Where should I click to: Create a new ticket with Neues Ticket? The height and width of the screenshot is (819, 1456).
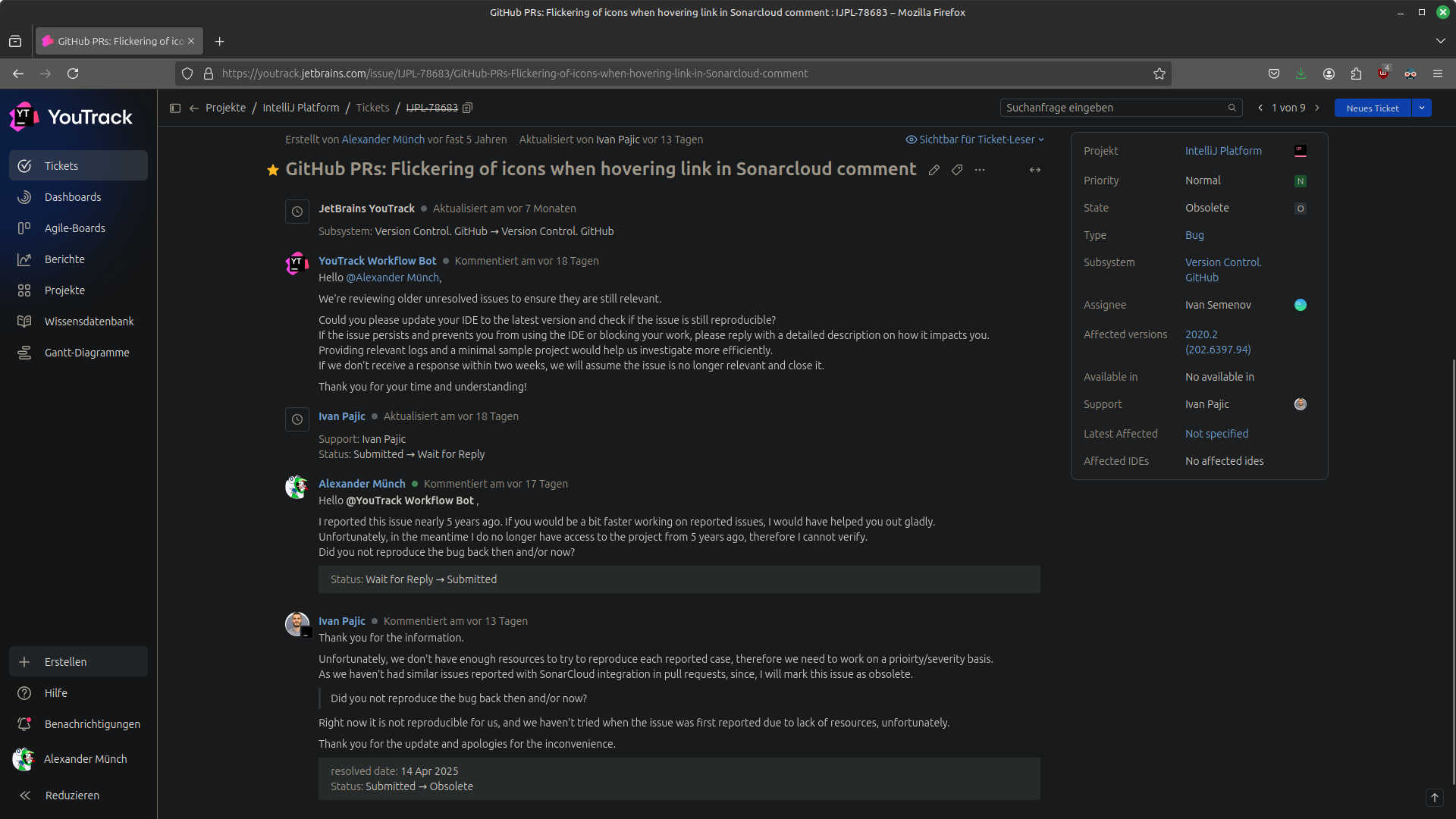click(x=1373, y=108)
